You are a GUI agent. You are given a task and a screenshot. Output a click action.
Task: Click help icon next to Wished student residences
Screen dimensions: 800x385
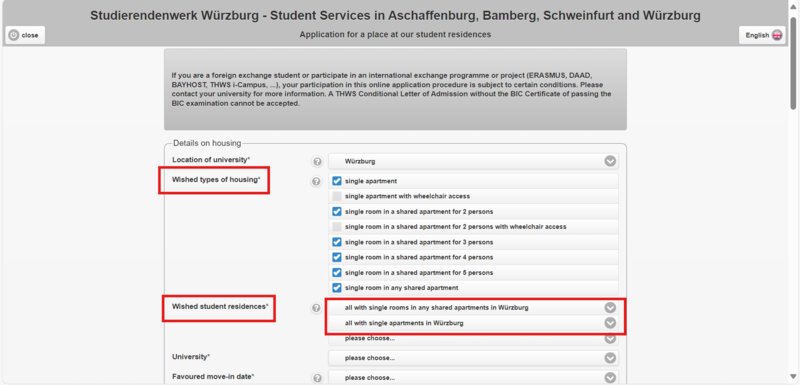coord(316,308)
